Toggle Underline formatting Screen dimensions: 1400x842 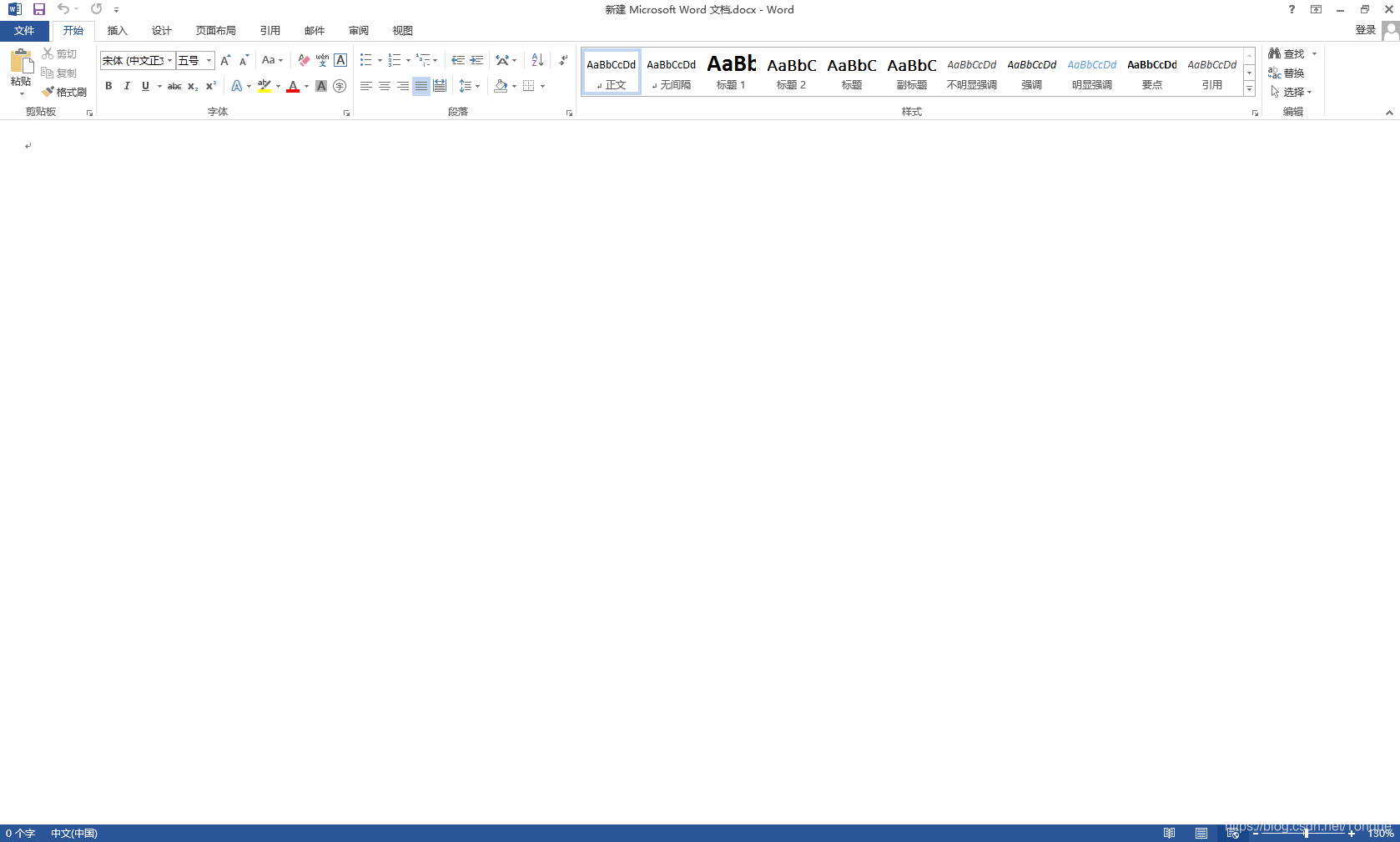145,86
